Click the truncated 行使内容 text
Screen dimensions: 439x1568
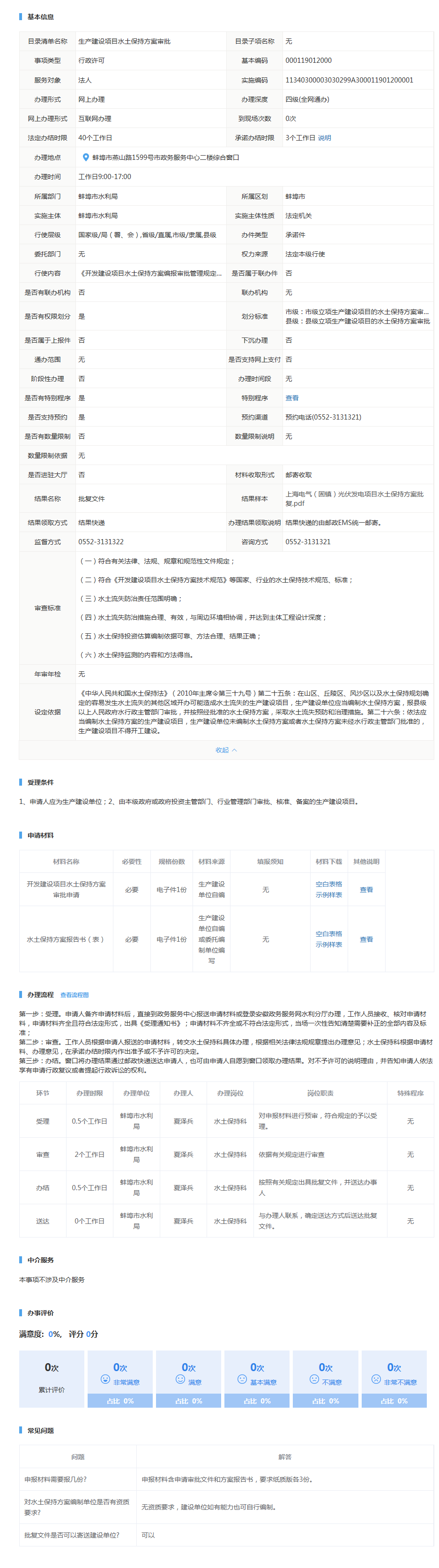[x=150, y=273]
